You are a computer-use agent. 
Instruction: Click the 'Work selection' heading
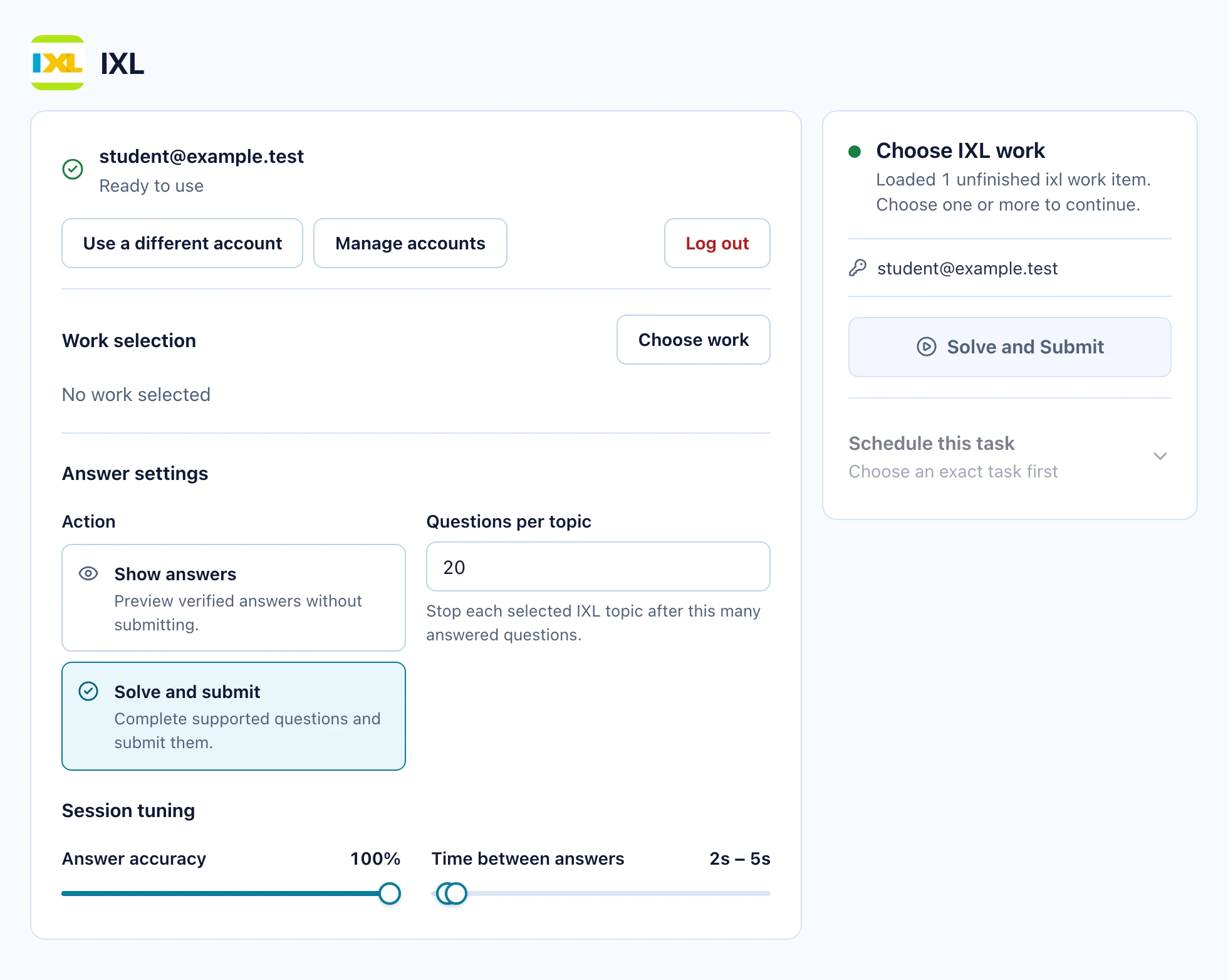tap(129, 341)
